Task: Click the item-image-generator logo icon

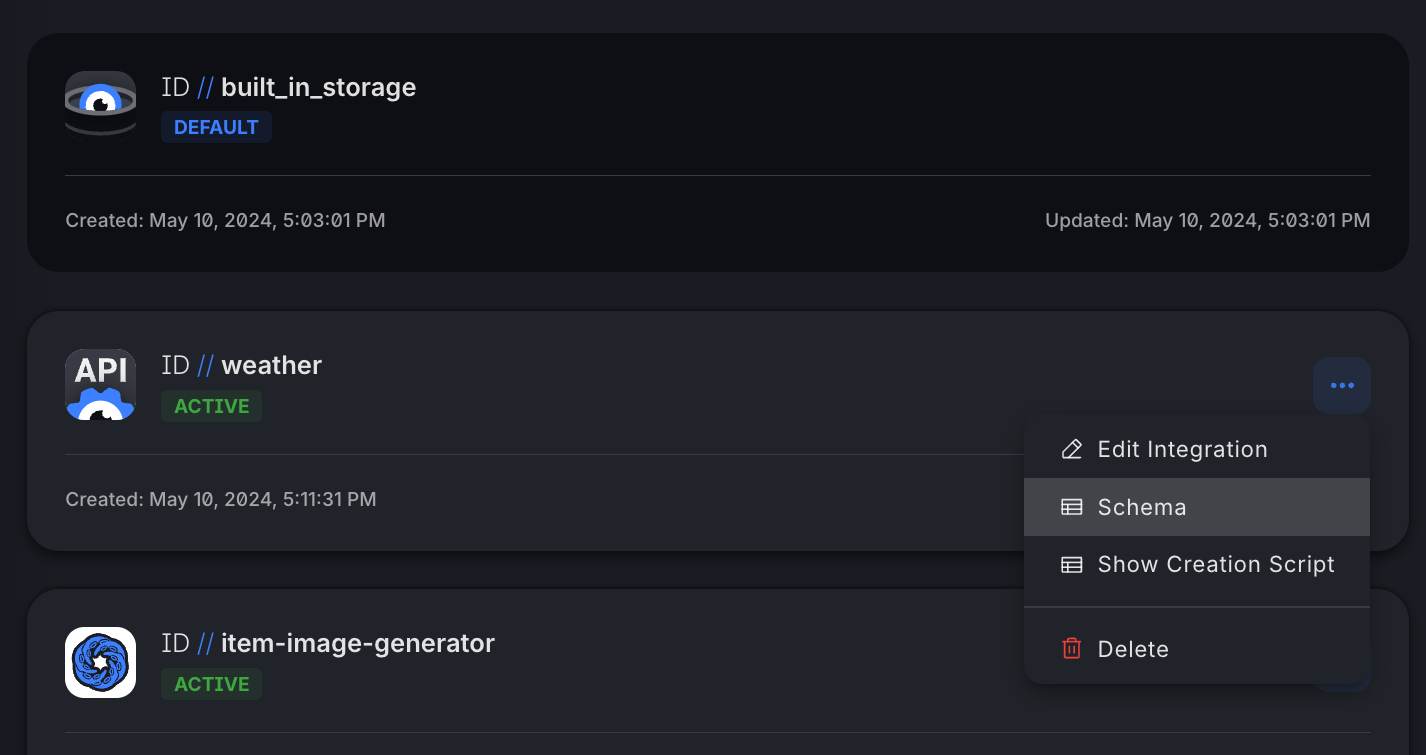Action: coord(100,662)
